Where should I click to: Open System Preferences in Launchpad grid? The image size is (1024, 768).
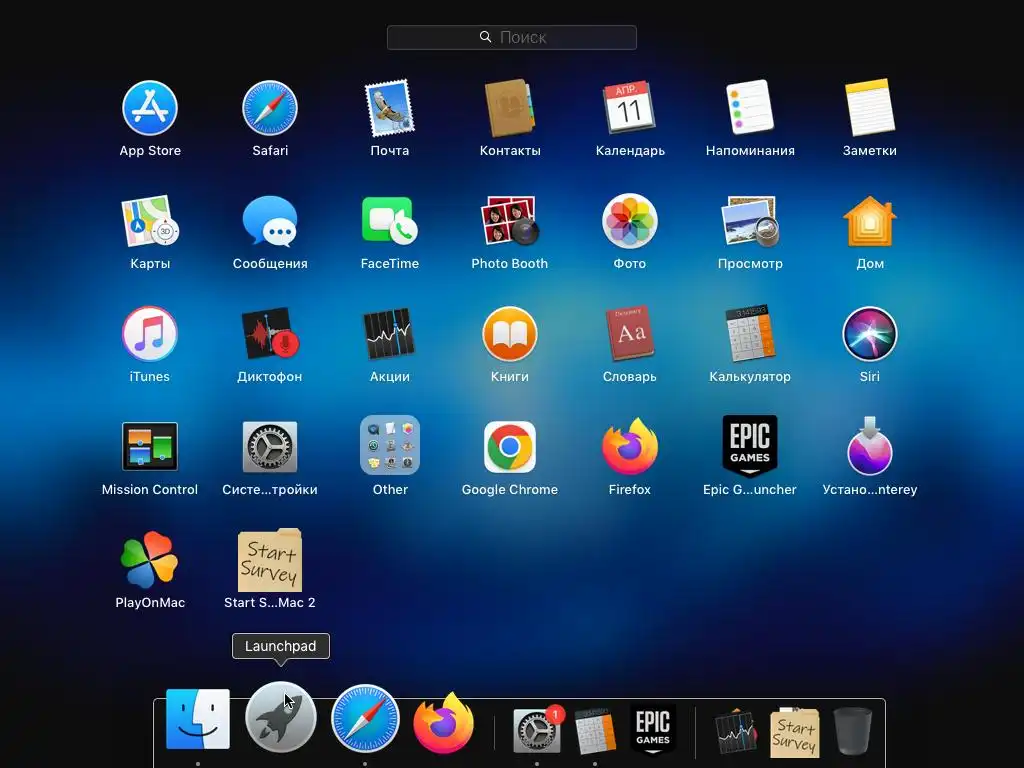[270, 447]
